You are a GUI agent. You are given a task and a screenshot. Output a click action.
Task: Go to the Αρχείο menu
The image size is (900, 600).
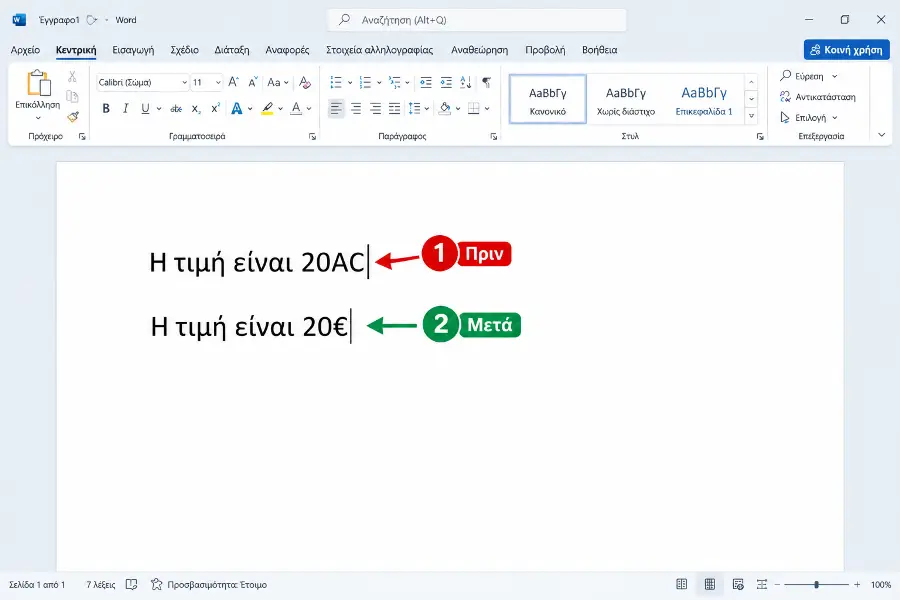coord(25,50)
